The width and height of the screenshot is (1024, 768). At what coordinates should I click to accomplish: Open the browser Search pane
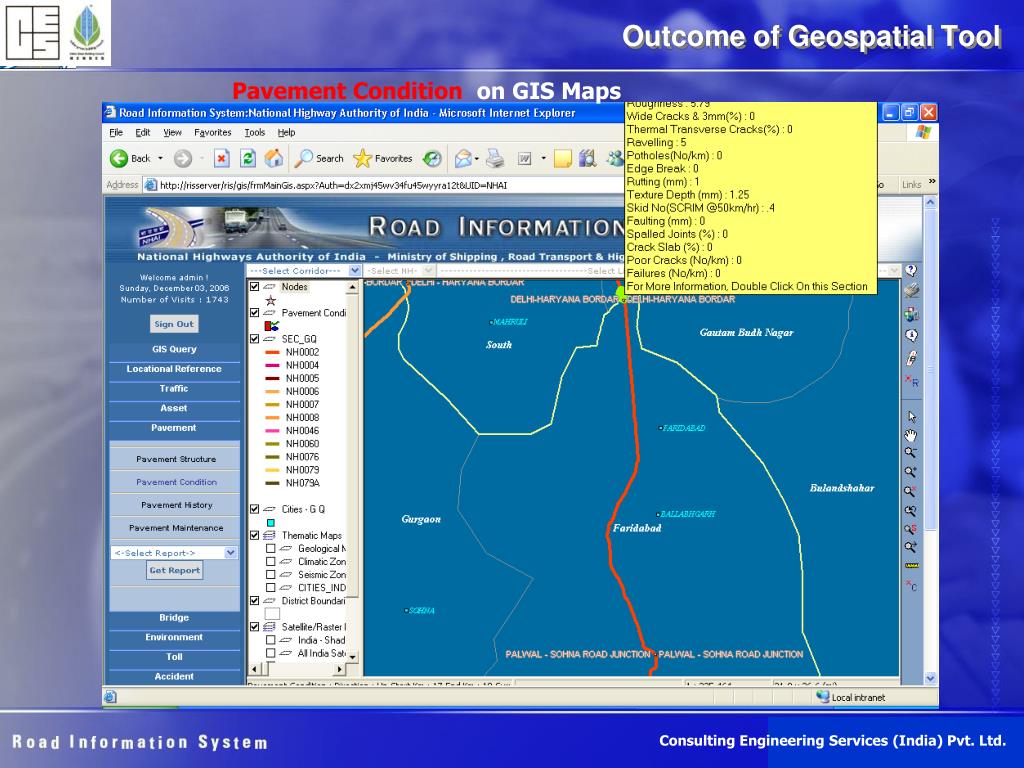click(319, 158)
